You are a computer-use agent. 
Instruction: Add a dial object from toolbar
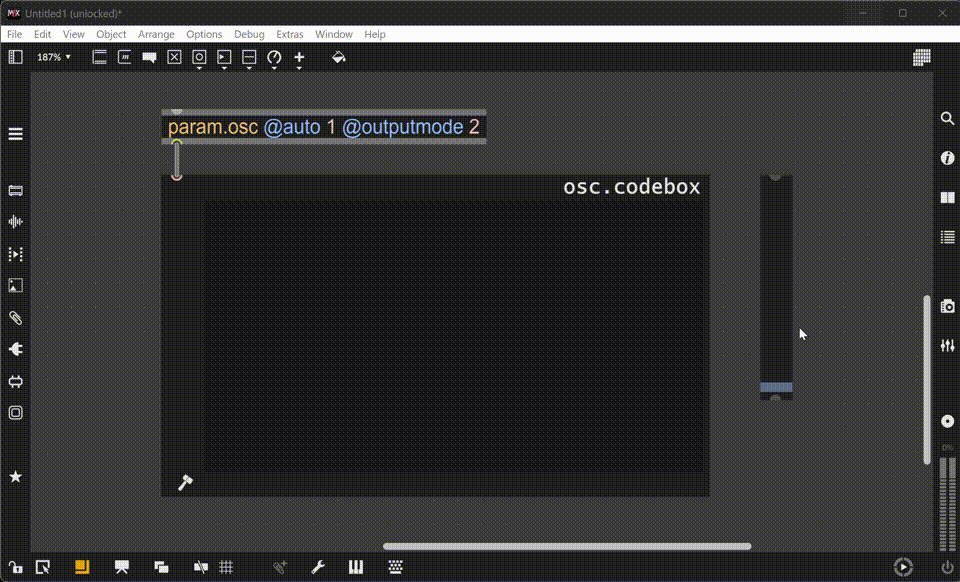tap(274, 56)
